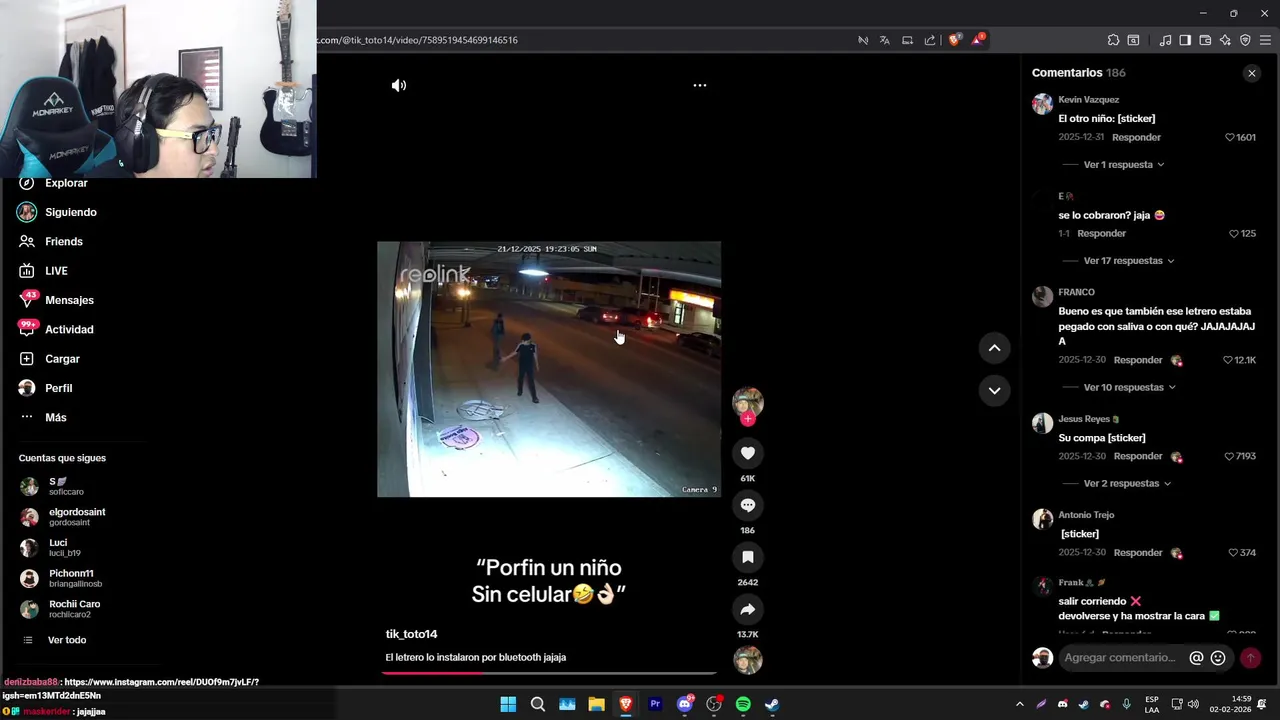
Task: Reply to Antonio Trejo's comment
Action: point(1138,552)
